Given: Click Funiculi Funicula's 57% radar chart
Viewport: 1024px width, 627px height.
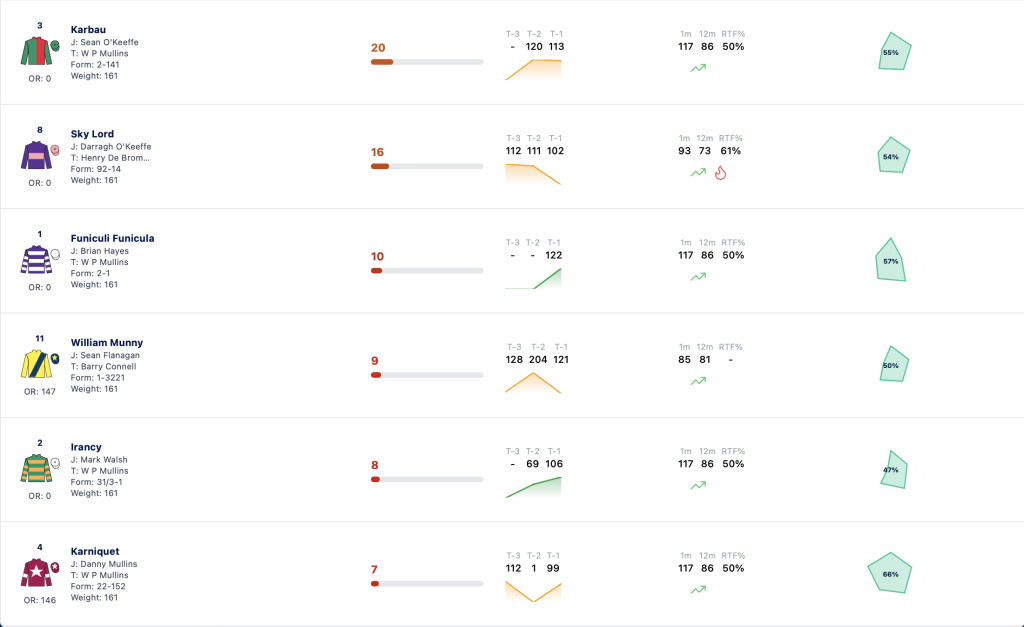Looking at the screenshot, I should (x=891, y=260).
